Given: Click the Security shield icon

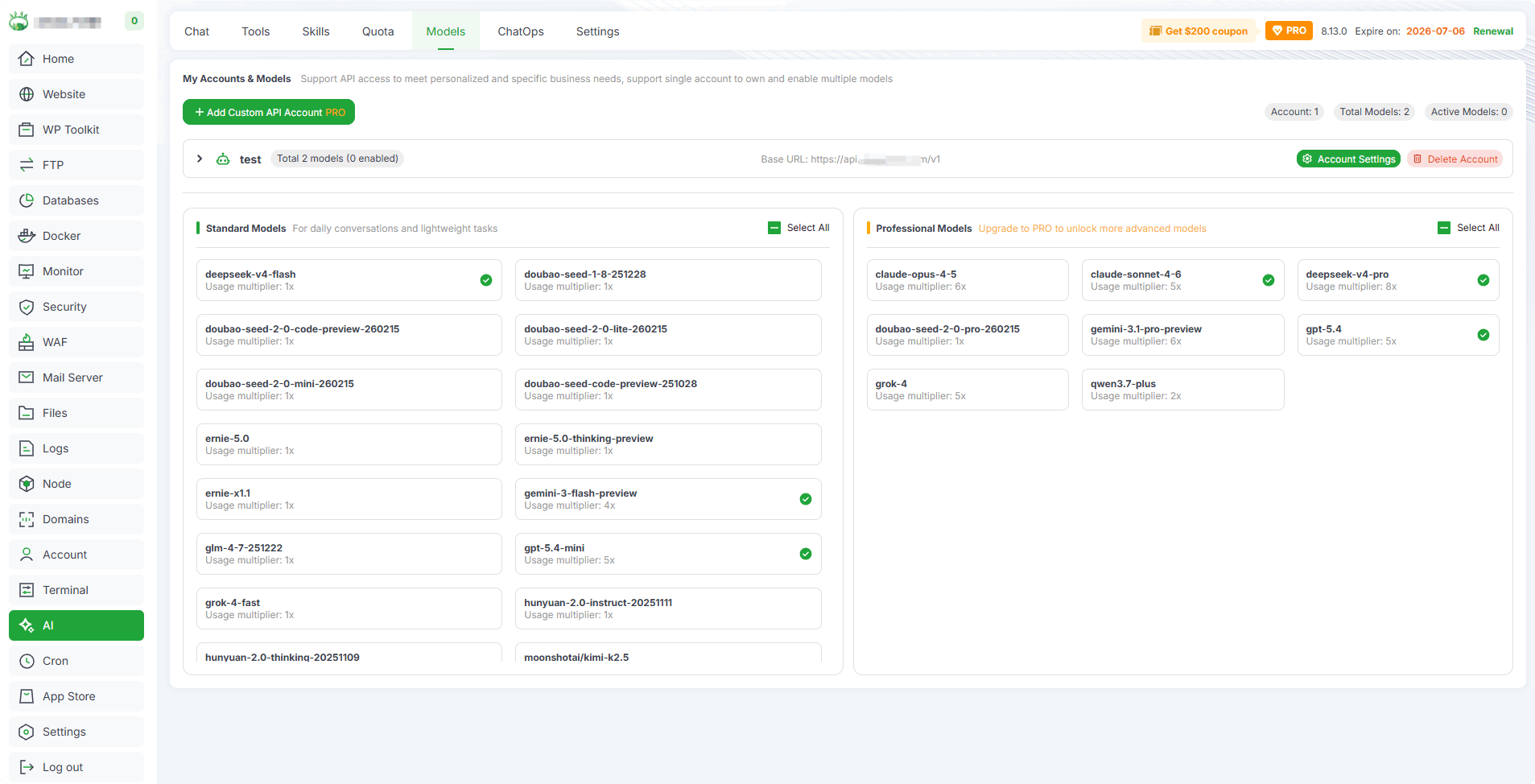Looking at the screenshot, I should tap(27, 307).
